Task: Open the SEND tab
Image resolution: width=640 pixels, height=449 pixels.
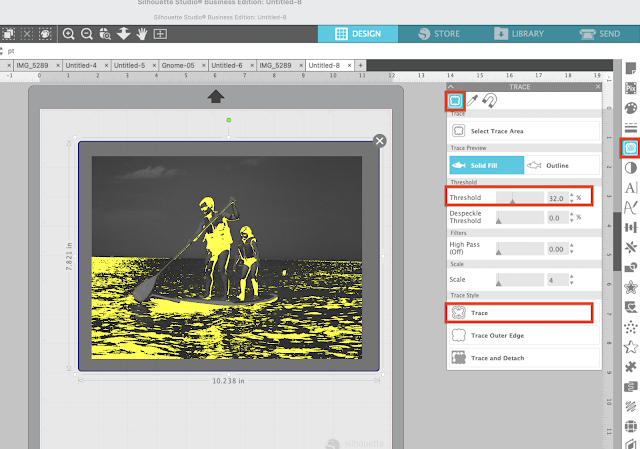Action: tap(599, 34)
